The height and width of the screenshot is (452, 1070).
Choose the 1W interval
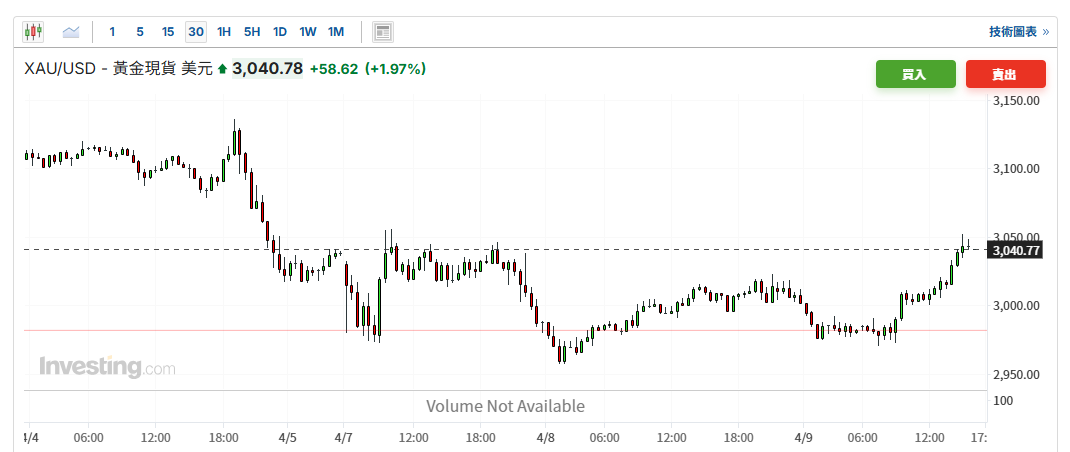point(308,32)
